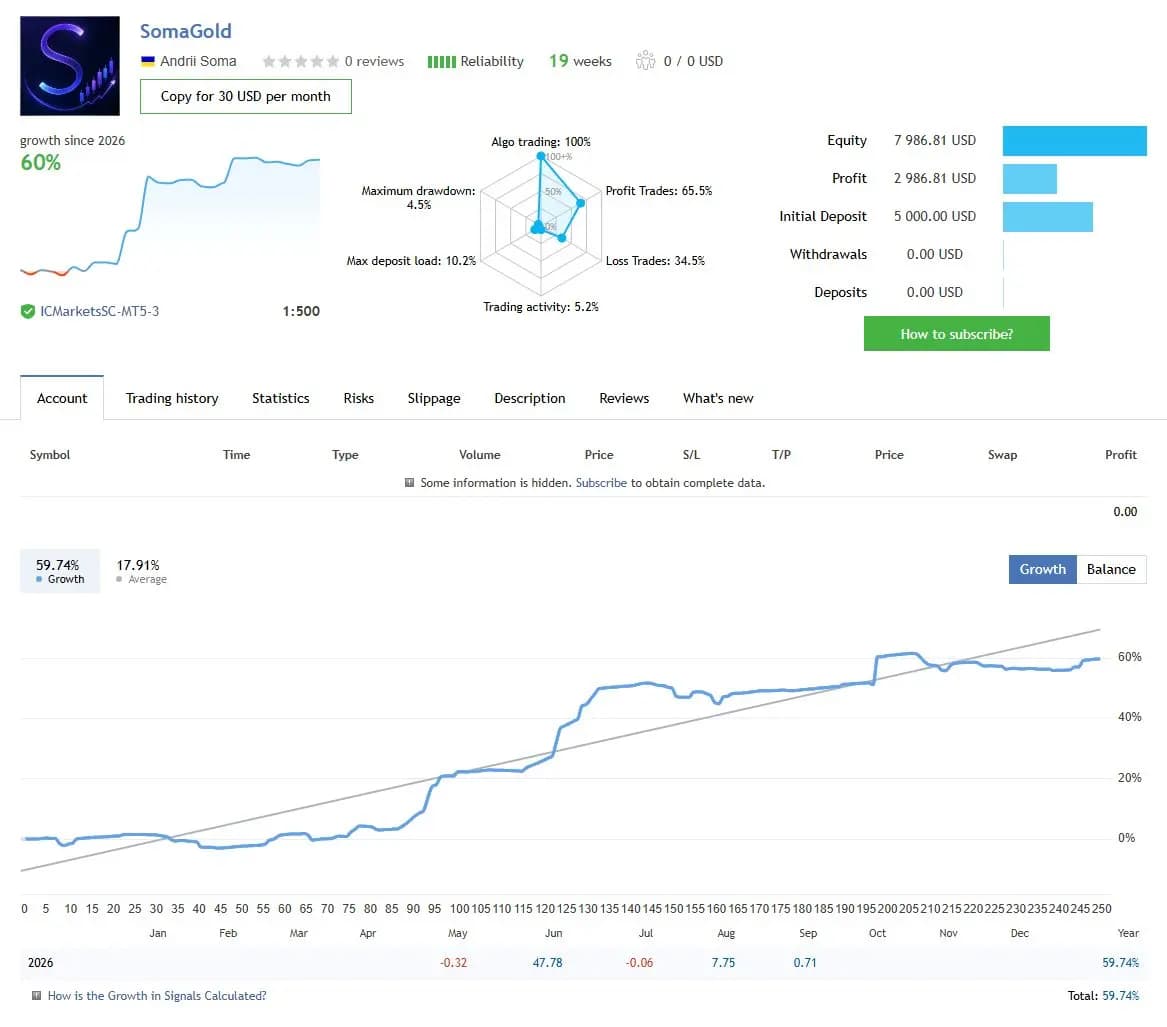This screenshot has height=1027, width=1167.
Task: Click the info icon by growth calculation
Action: point(36,995)
